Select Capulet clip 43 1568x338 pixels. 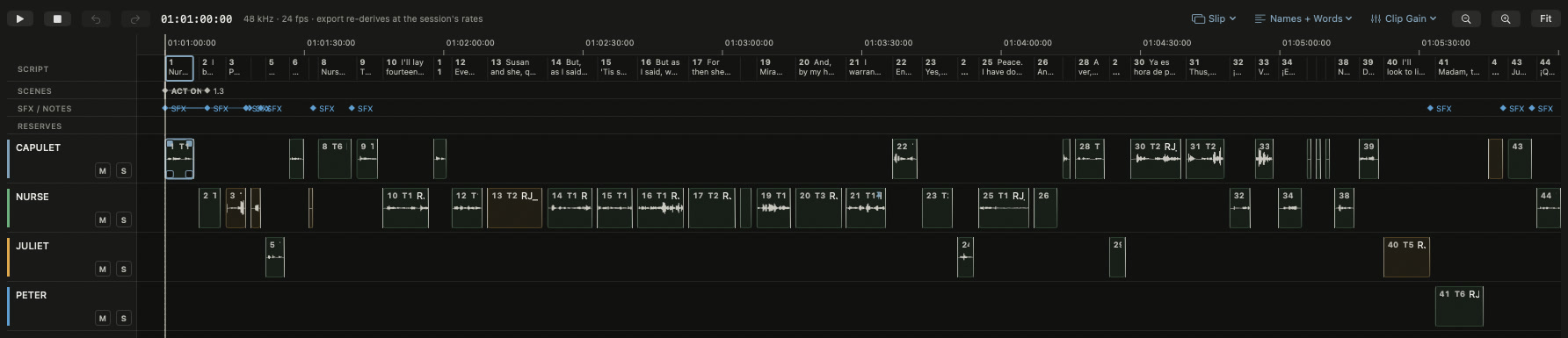[1520, 159]
